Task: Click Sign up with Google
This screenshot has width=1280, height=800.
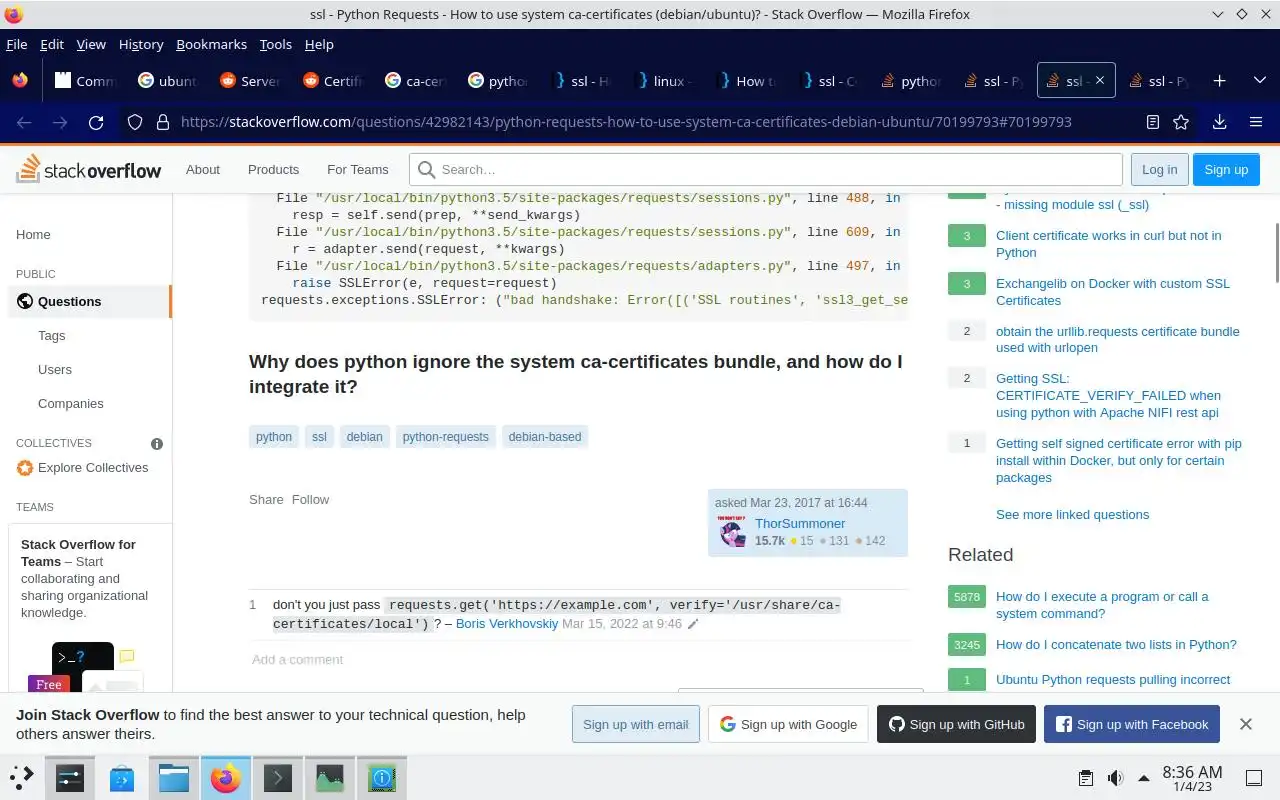Action: 788,724
